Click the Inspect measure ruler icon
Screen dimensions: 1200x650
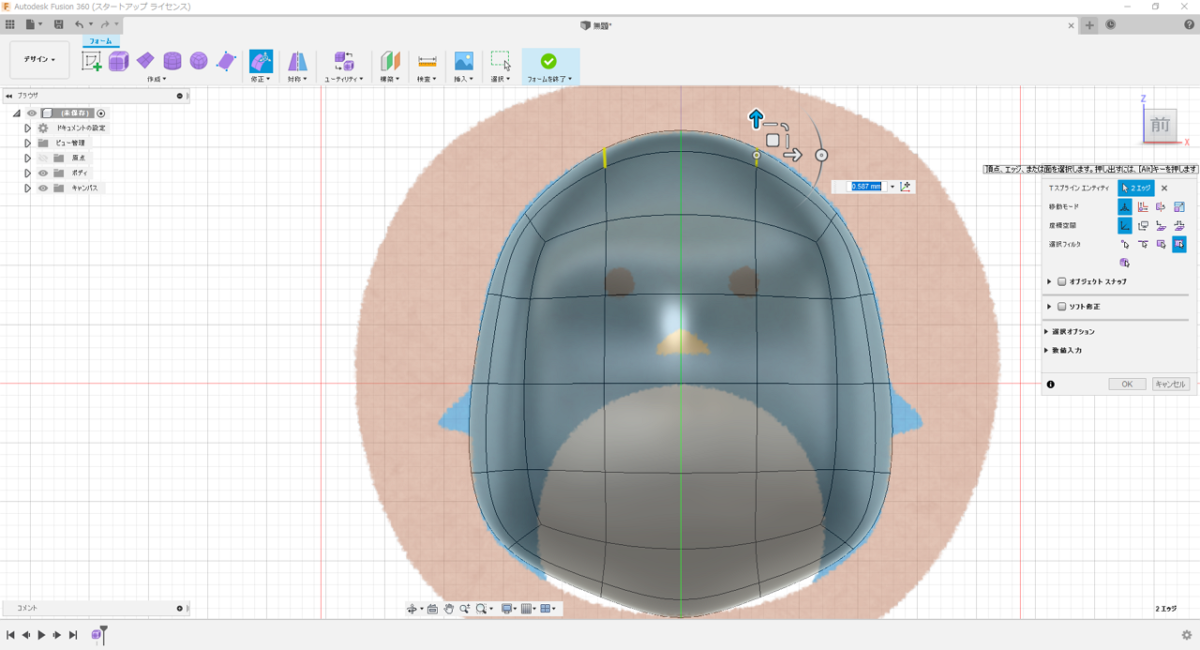pyautogui.click(x=427, y=61)
